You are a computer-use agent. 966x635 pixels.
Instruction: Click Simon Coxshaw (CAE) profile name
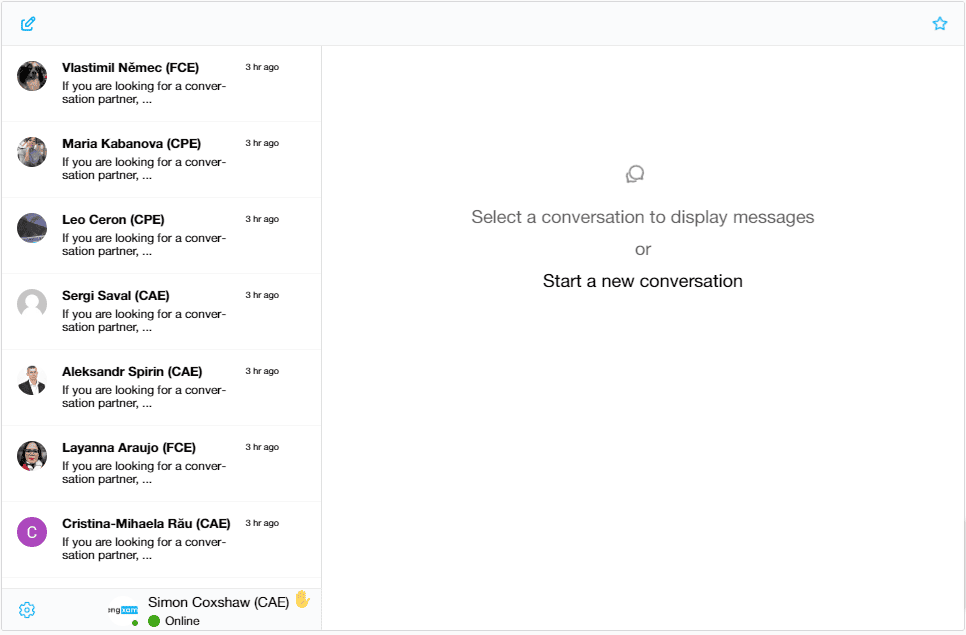pyautogui.click(x=218, y=602)
